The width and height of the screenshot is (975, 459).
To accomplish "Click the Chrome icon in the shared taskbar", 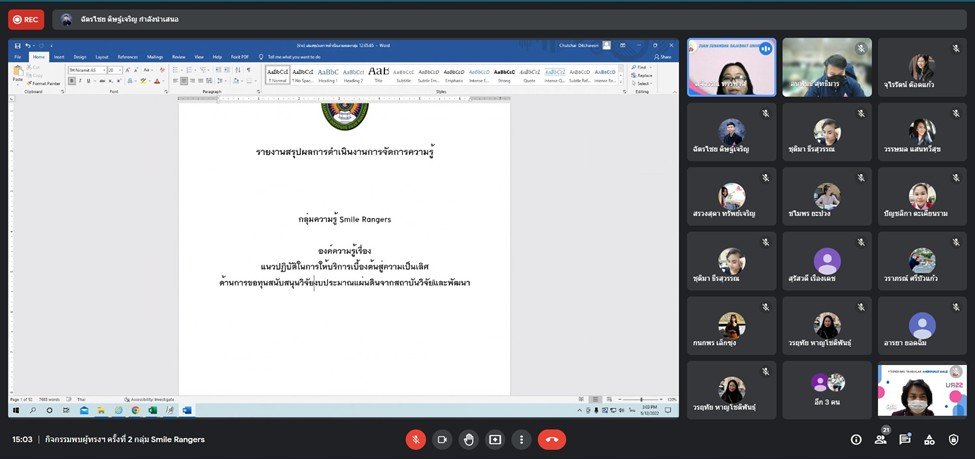I will [135, 410].
